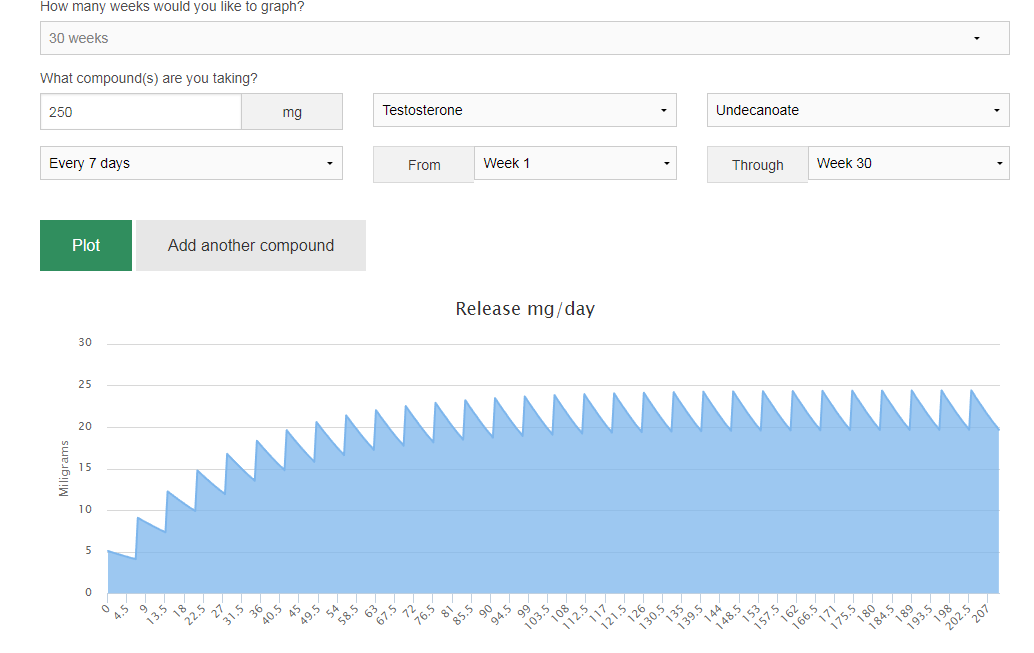This screenshot has width=1034, height=653.
Task: Click the dosage input field showing 250
Action: click(140, 112)
